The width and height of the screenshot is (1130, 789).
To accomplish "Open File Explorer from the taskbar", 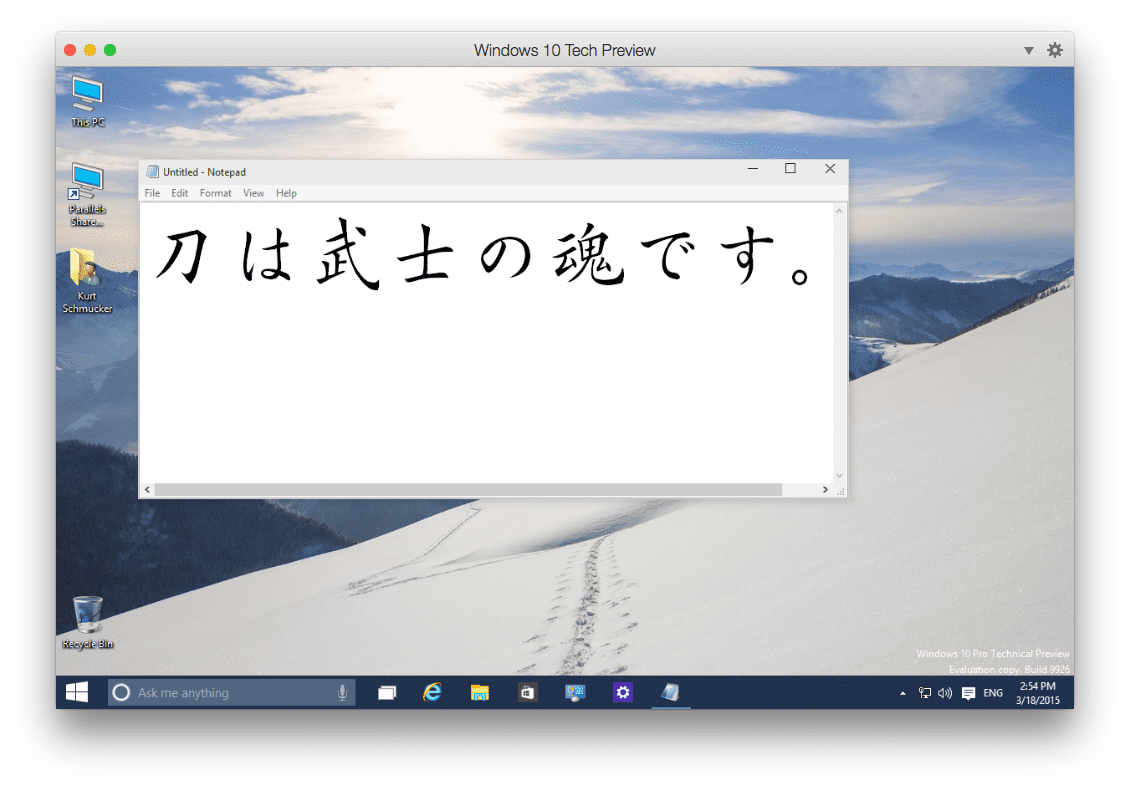I will (479, 692).
